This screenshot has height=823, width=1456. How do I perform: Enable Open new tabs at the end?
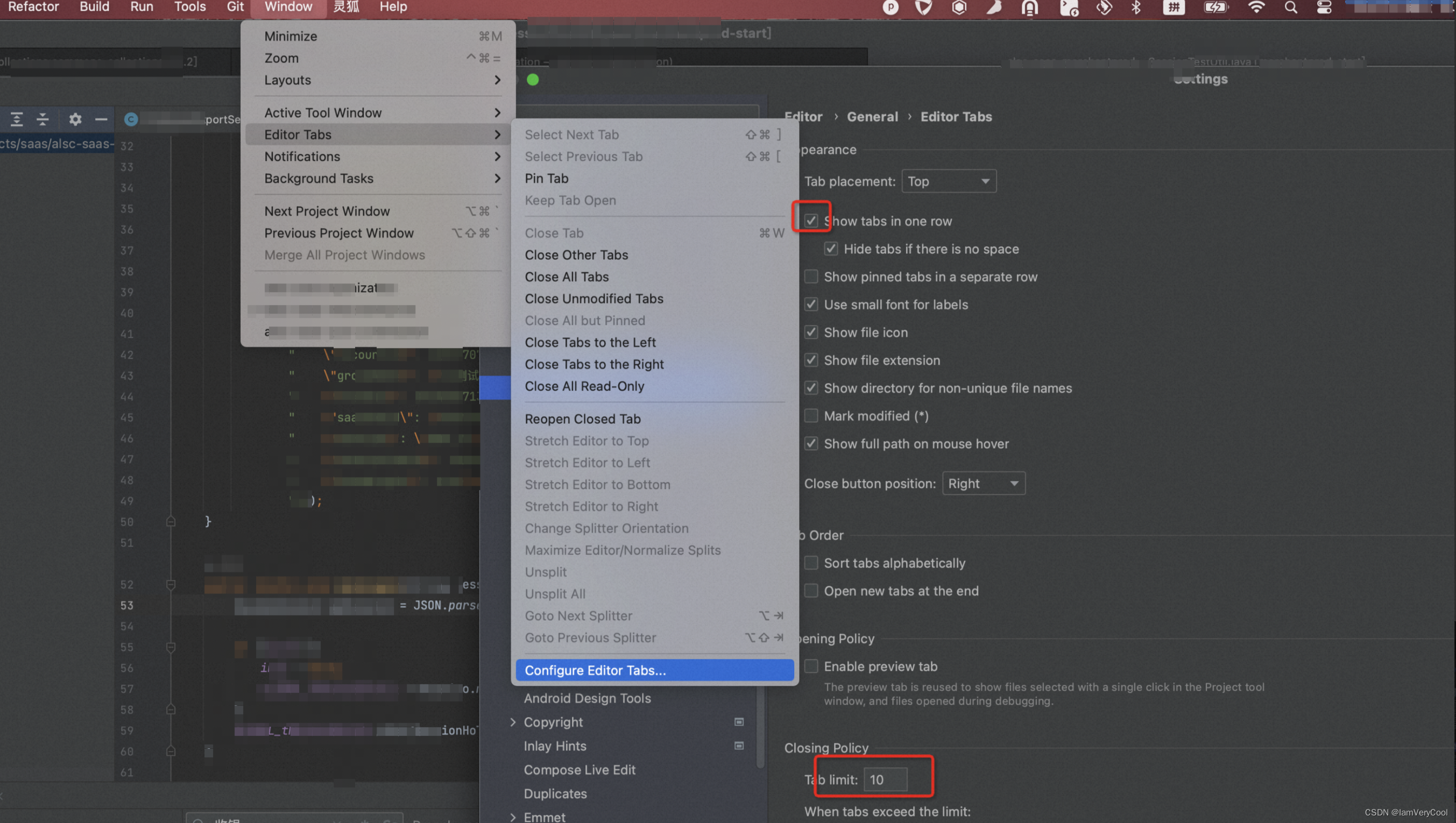[x=811, y=590]
